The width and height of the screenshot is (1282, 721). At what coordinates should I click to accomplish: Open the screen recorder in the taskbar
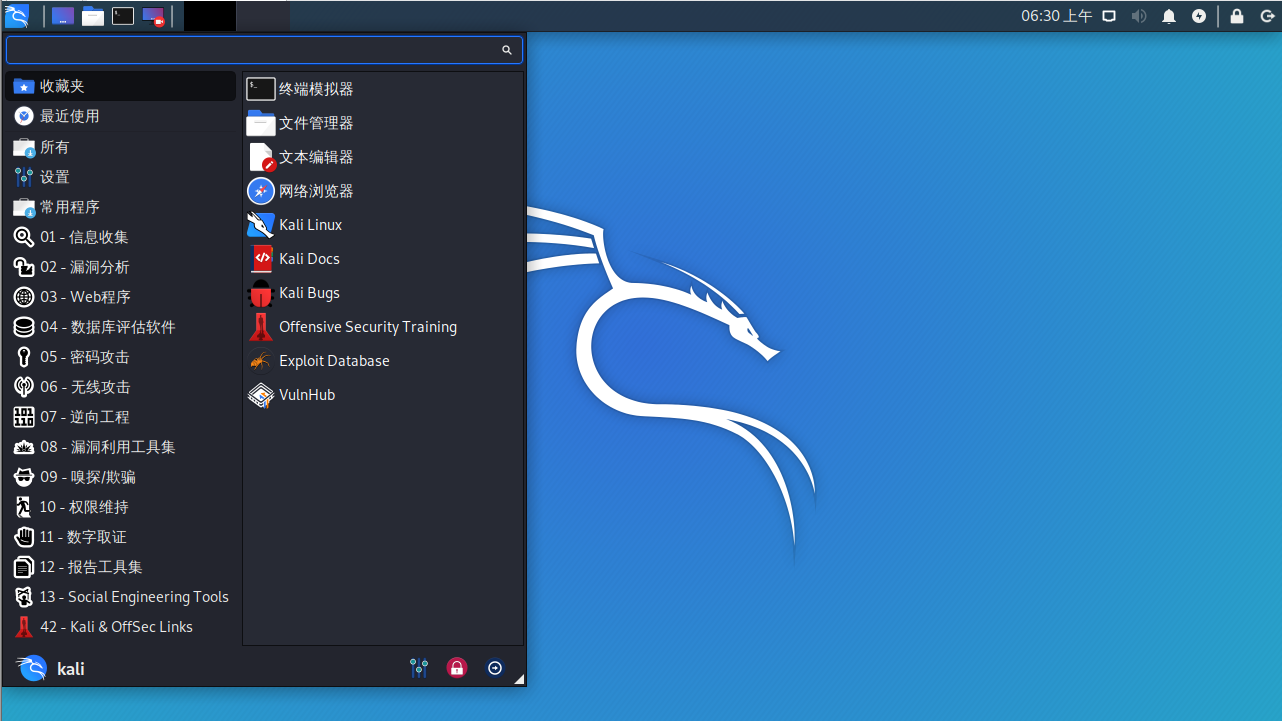(x=1109, y=16)
